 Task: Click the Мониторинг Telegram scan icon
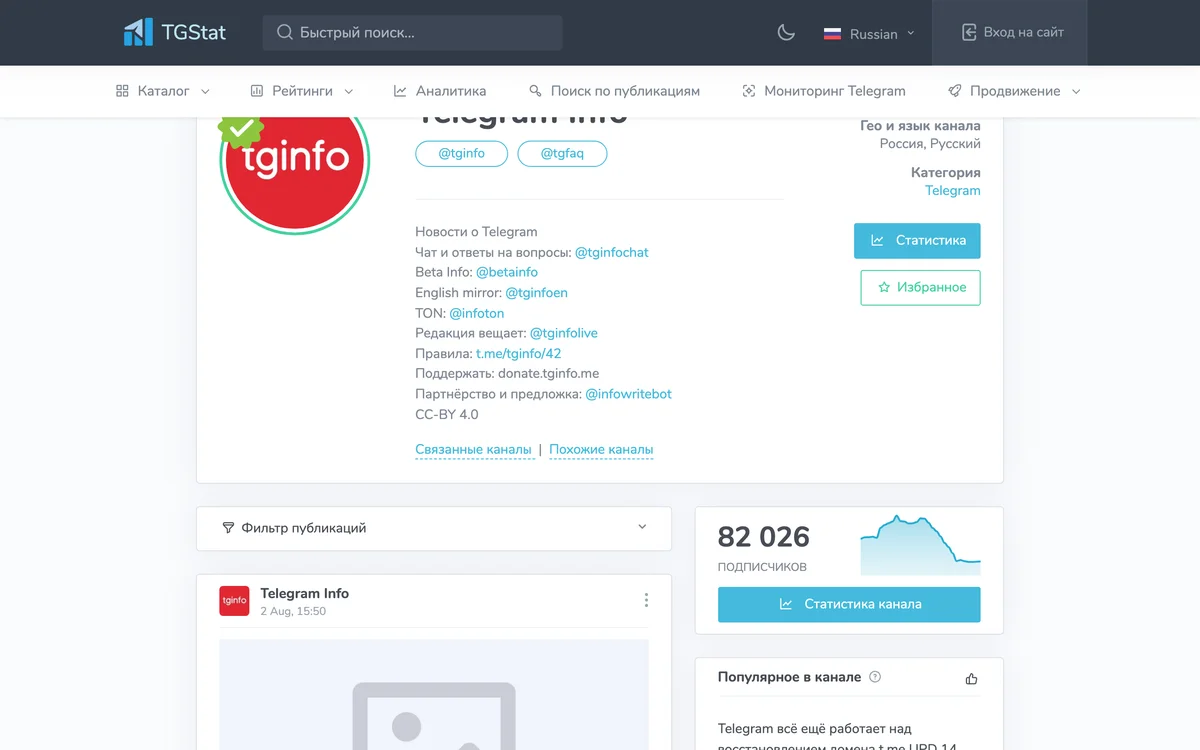point(749,91)
